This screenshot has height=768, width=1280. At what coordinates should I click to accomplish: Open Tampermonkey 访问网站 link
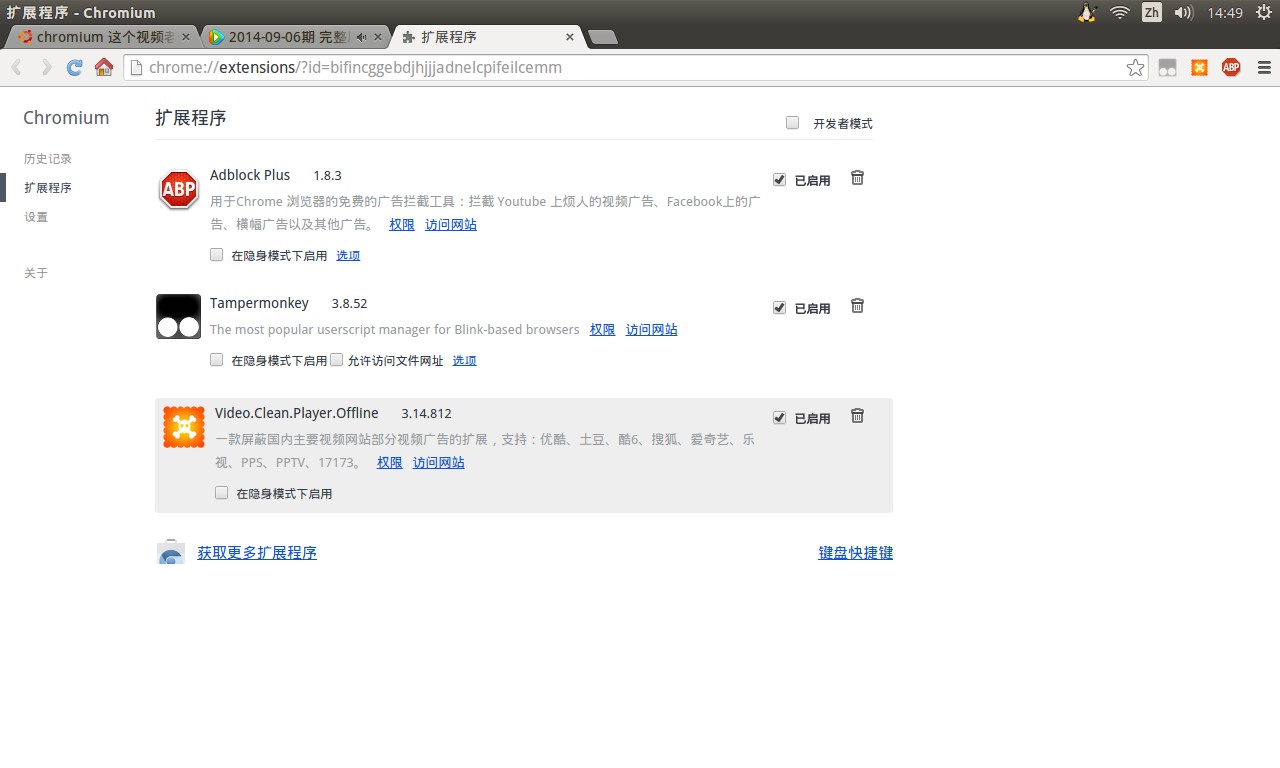(x=652, y=330)
